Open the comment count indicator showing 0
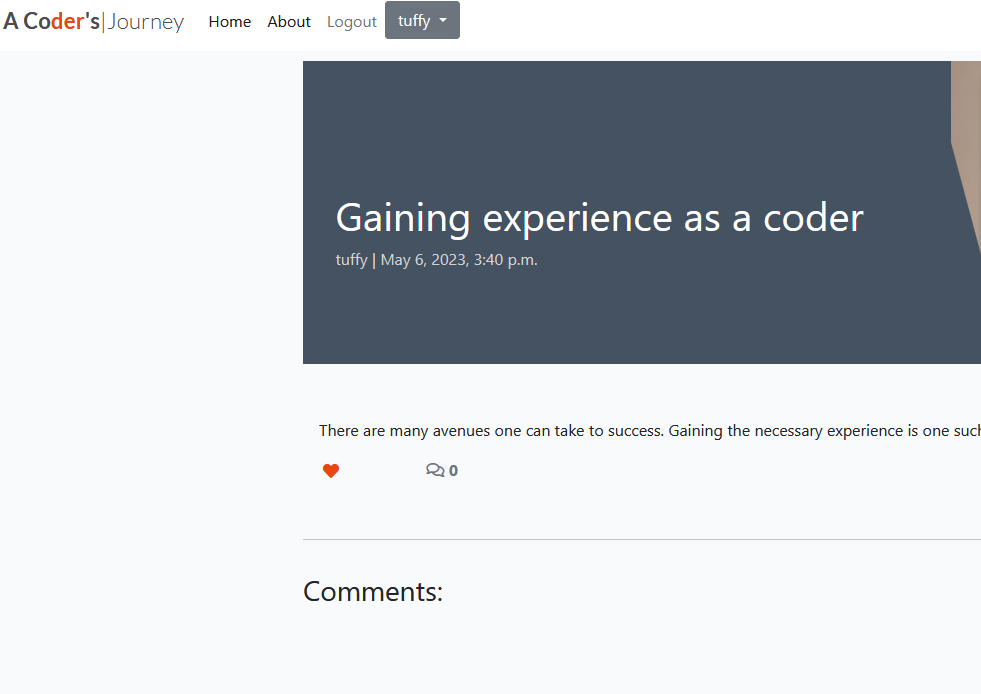Image resolution: width=981 pixels, height=694 pixels. (441, 469)
